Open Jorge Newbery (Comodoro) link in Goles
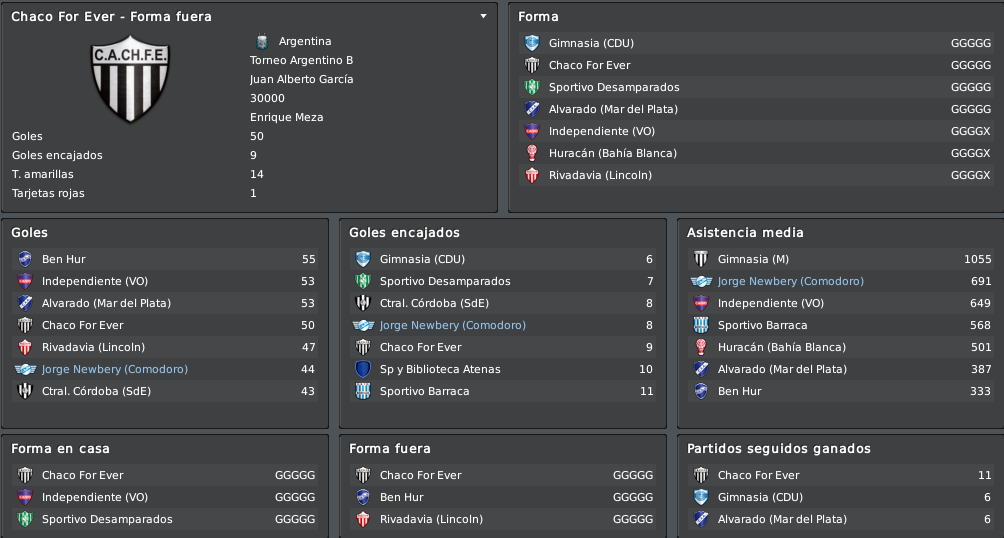The image size is (1004, 538). pos(115,370)
